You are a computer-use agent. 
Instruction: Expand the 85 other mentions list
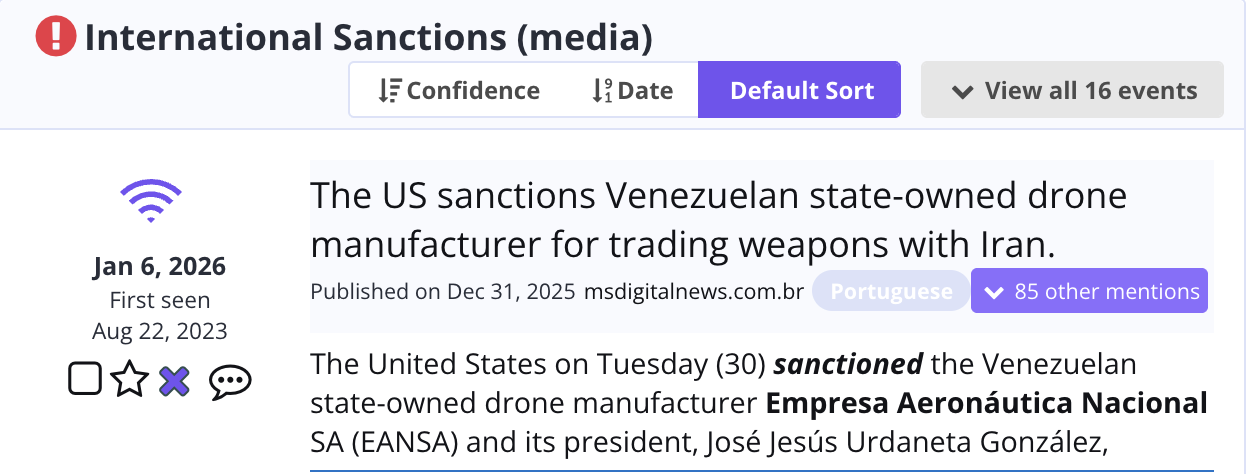pos(1090,292)
